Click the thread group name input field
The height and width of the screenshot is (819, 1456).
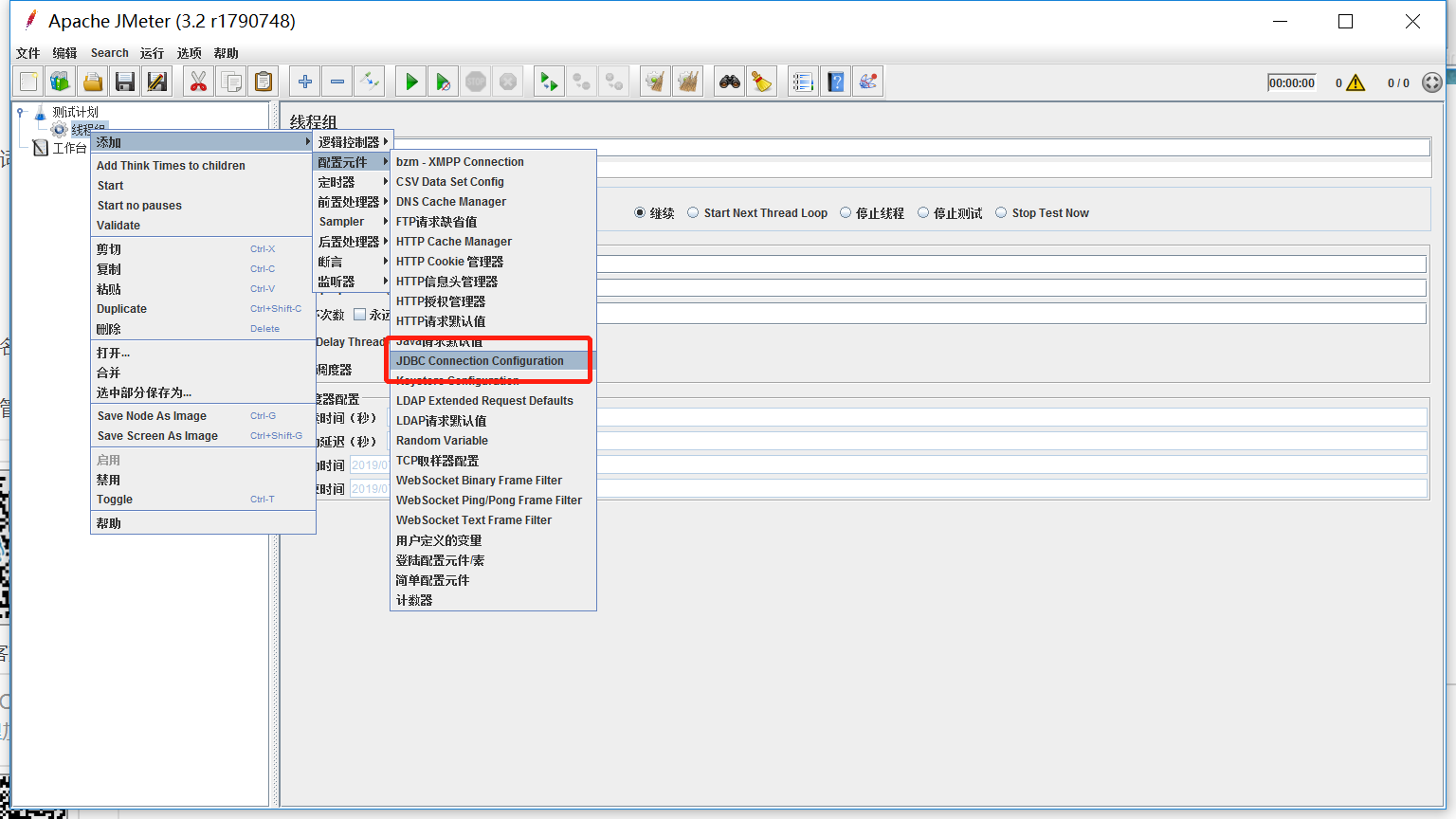(910, 147)
